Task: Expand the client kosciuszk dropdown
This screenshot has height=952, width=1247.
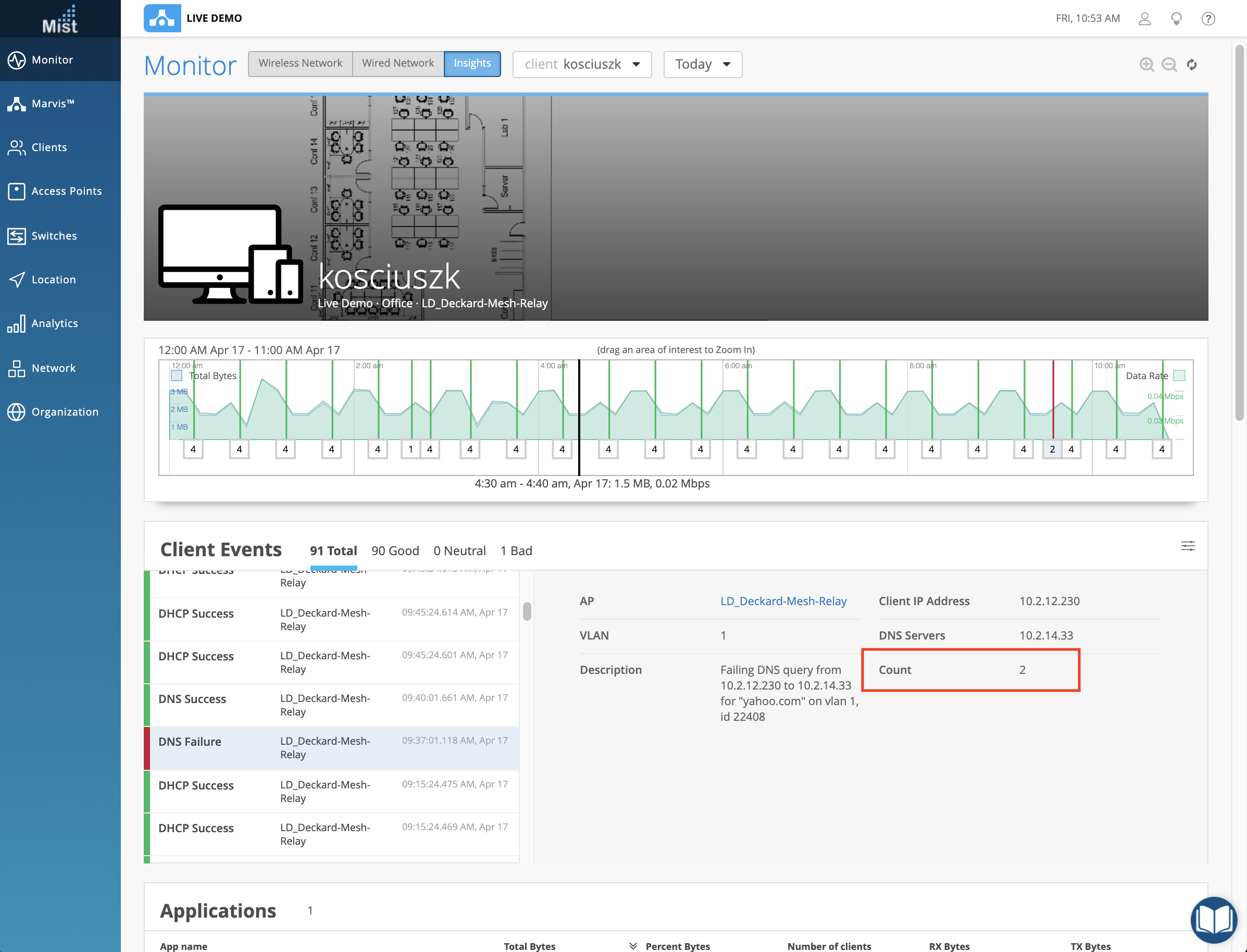Action: point(581,65)
